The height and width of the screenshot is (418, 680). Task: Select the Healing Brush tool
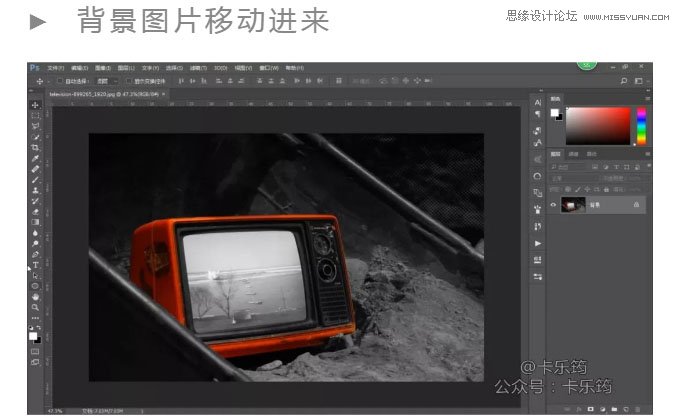(x=36, y=169)
